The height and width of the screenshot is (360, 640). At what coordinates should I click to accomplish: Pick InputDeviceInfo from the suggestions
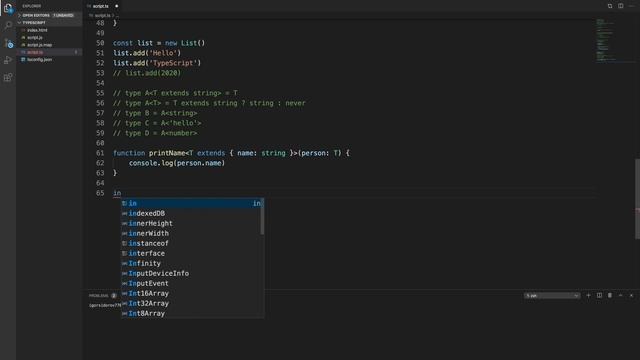(192, 273)
